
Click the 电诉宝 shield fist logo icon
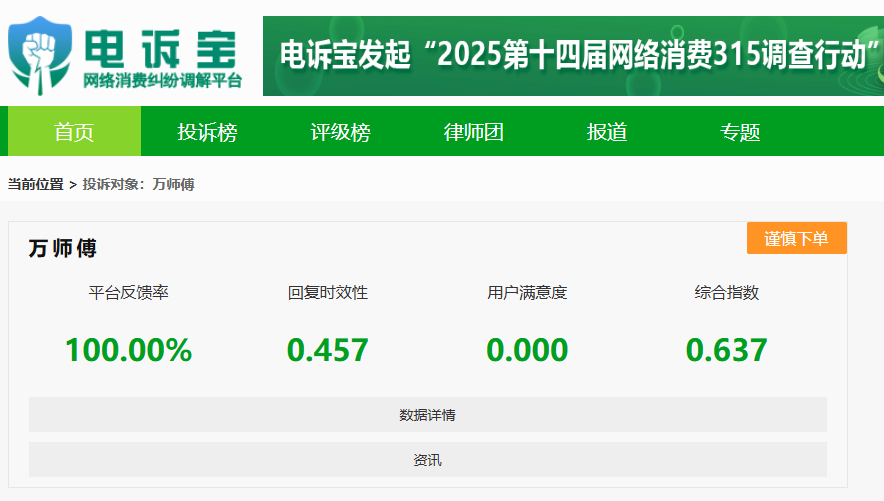point(40,55)
